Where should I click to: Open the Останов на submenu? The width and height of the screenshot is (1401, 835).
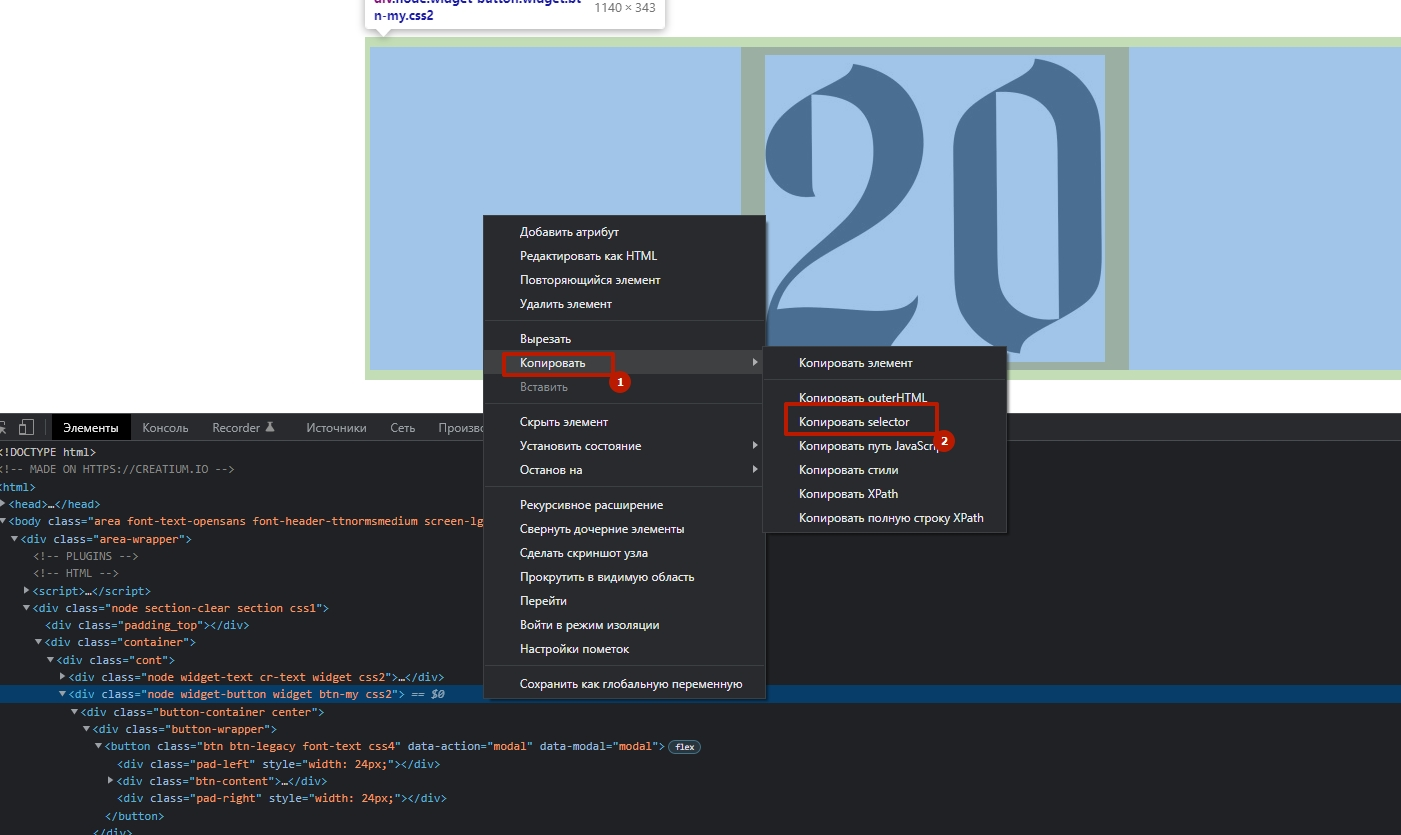(x=625, y=470)
